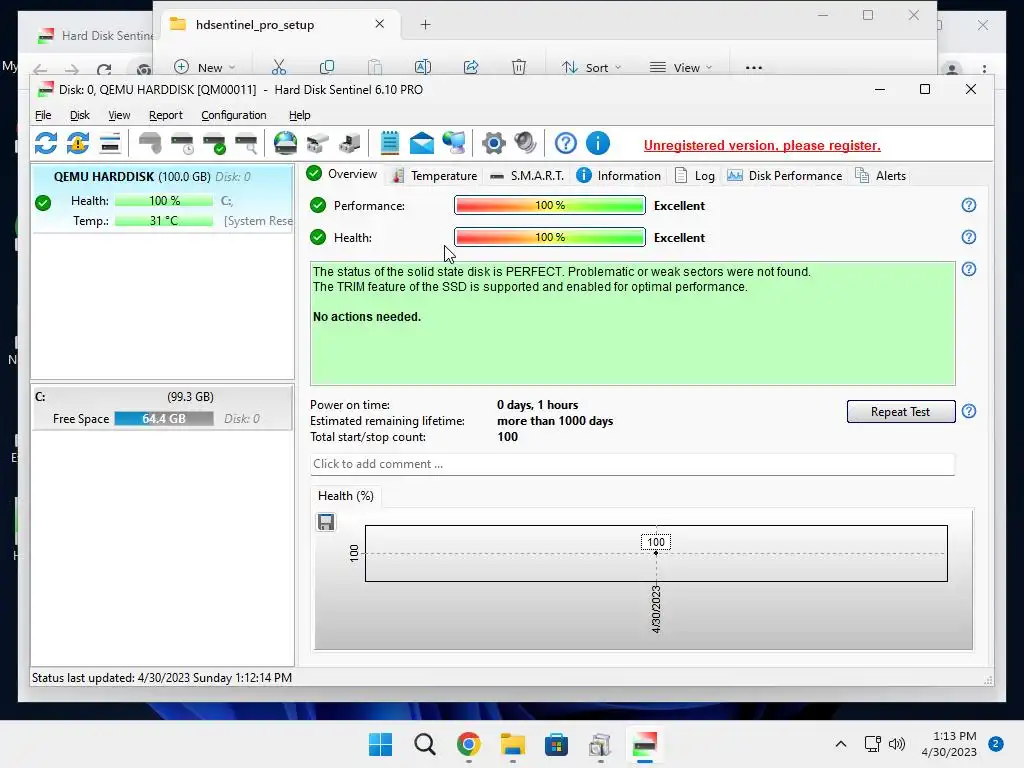Click the Health 100 % gradient bar in Overview
Image resolution: width=1024 pixels, height=768 pixels.
tap(550, 237)
